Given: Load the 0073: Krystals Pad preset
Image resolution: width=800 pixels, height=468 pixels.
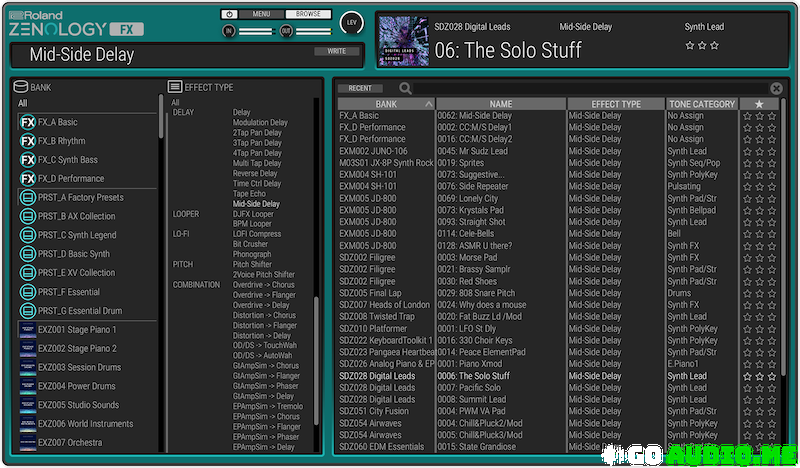Looking at the screenshot, I should 470,210.
